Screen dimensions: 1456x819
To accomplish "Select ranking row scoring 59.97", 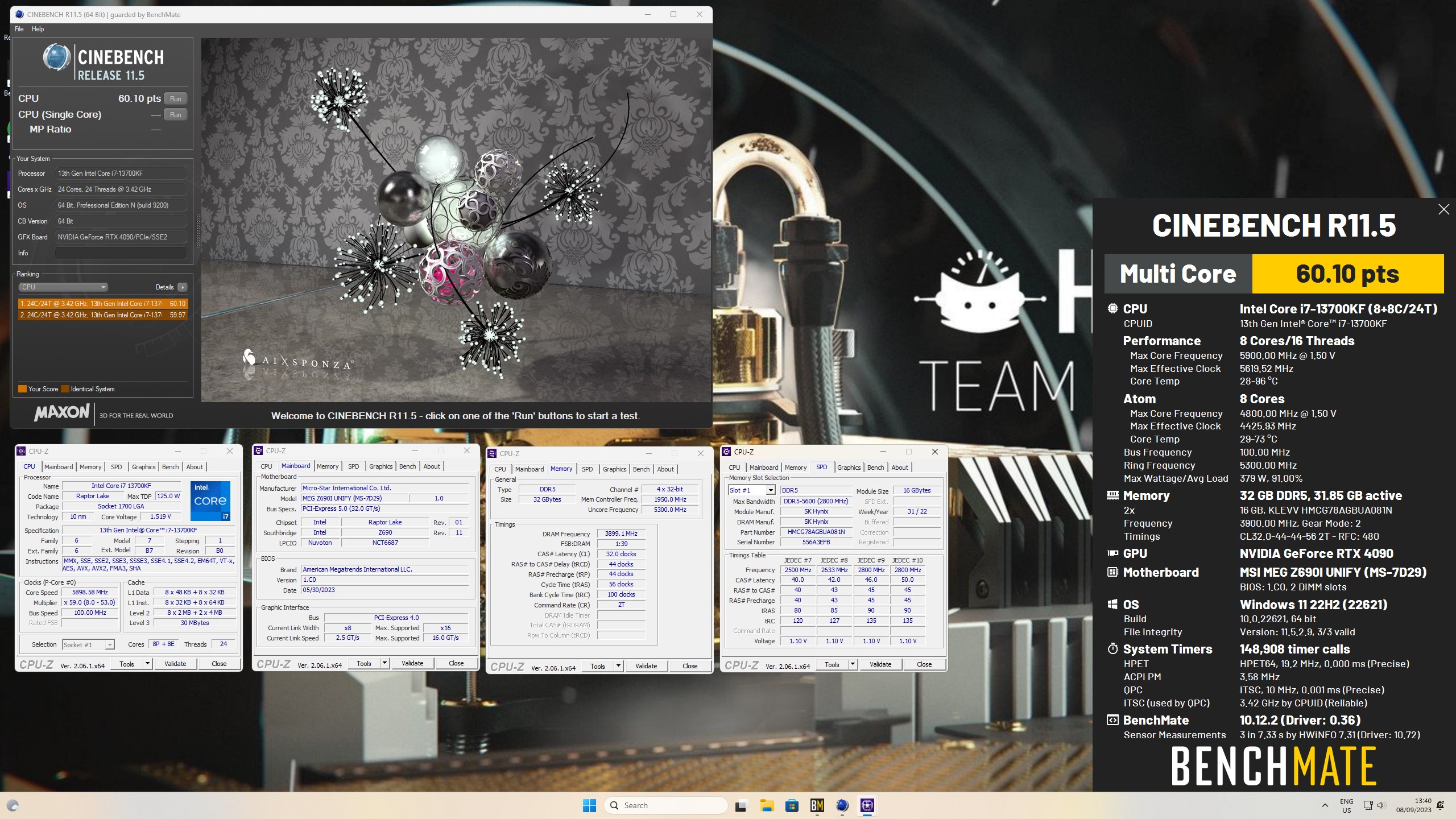I will click(103, 315).
